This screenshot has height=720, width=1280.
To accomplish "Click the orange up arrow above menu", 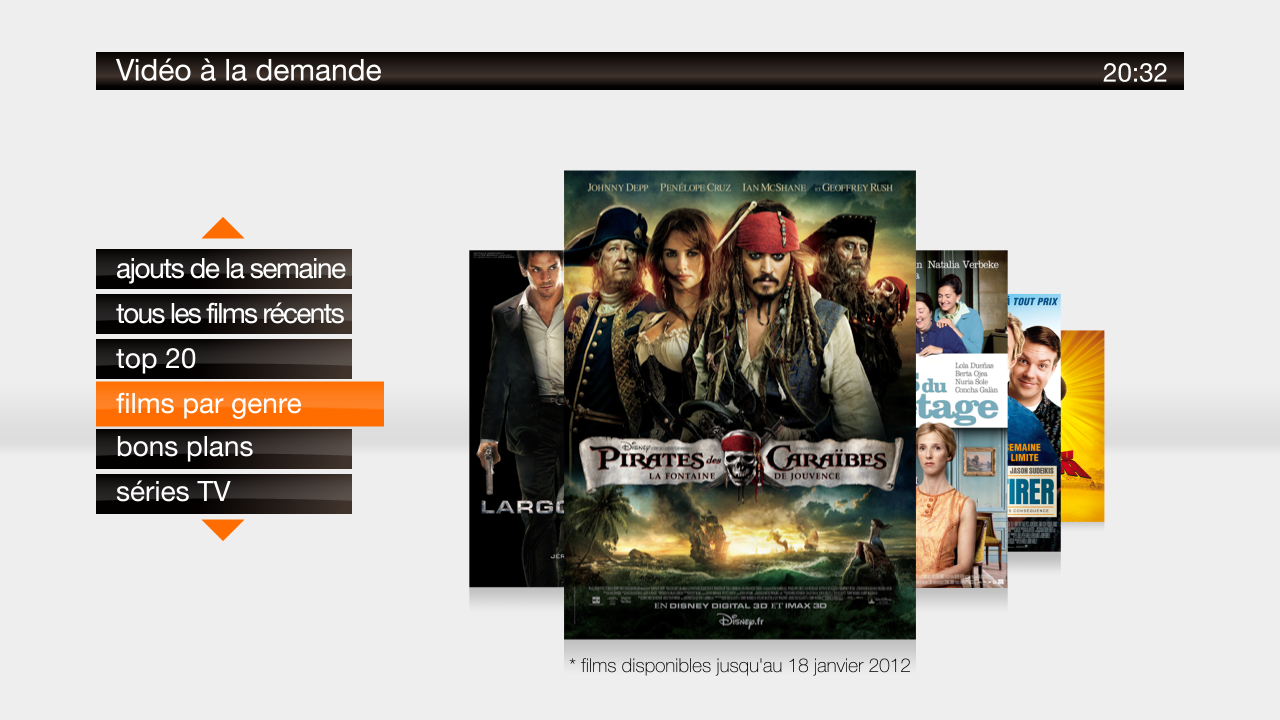I will click(x=223, y=228).
